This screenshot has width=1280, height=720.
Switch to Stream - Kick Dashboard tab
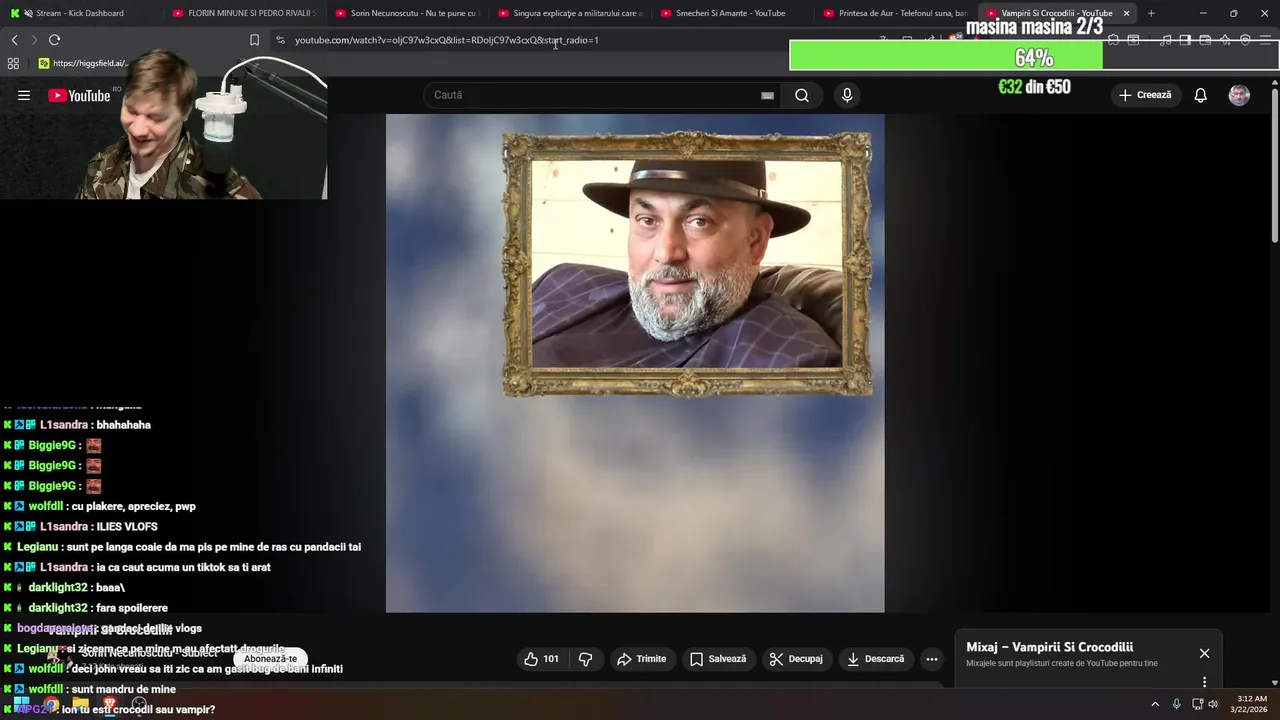(80, 13)
